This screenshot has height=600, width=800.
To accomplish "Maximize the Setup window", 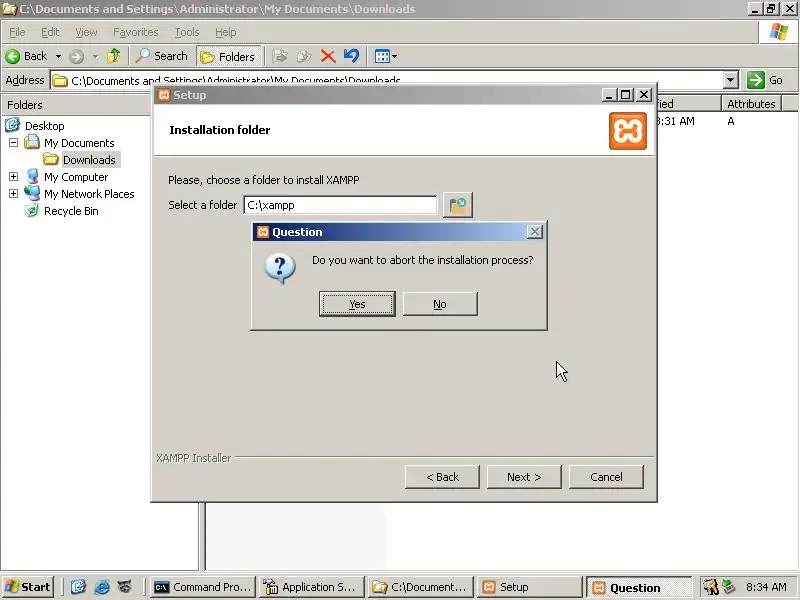I will pyautogui.click(x=626, y=95).
